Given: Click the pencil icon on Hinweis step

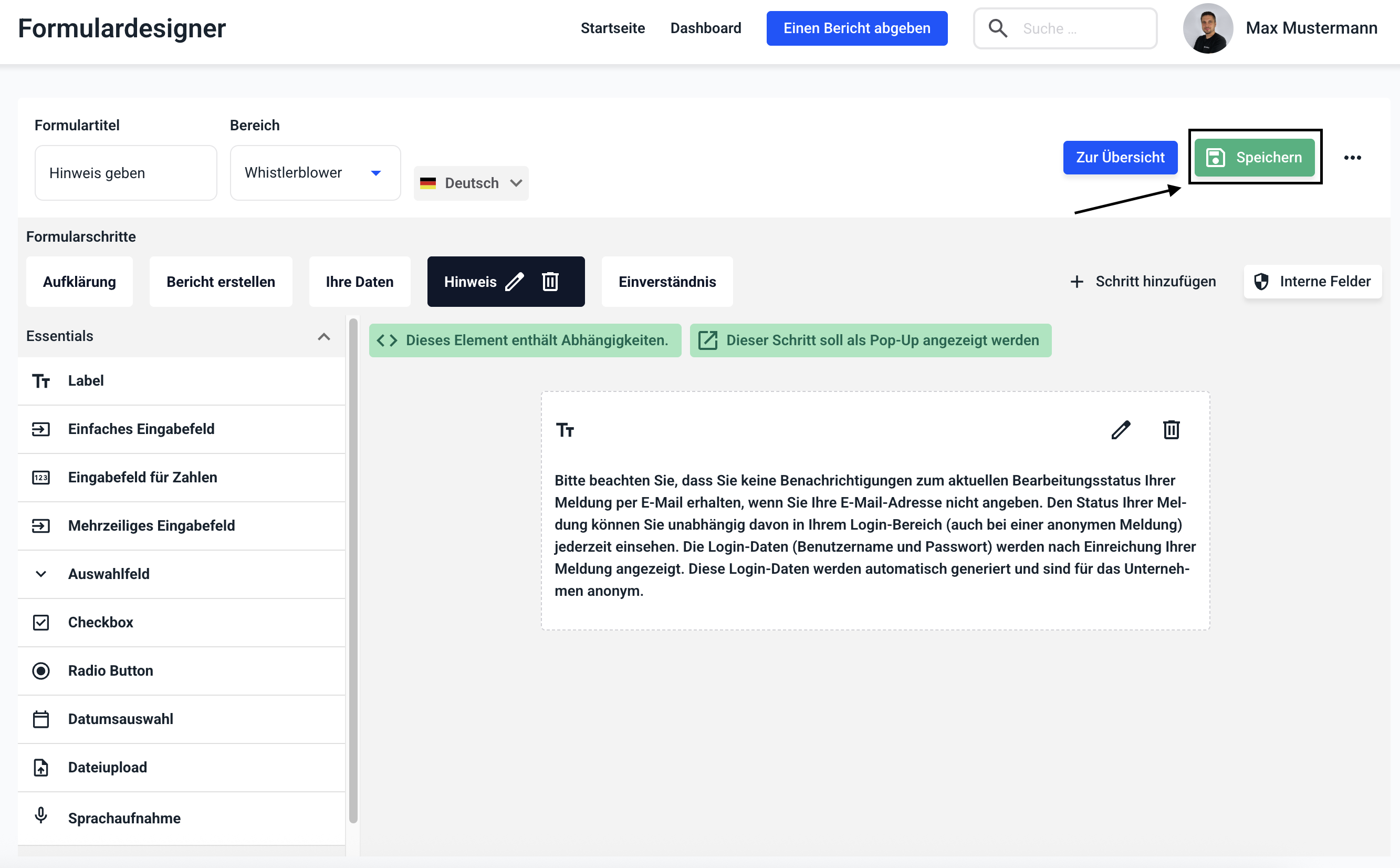Looking at the screenshot, I should (x=515, y=281).
